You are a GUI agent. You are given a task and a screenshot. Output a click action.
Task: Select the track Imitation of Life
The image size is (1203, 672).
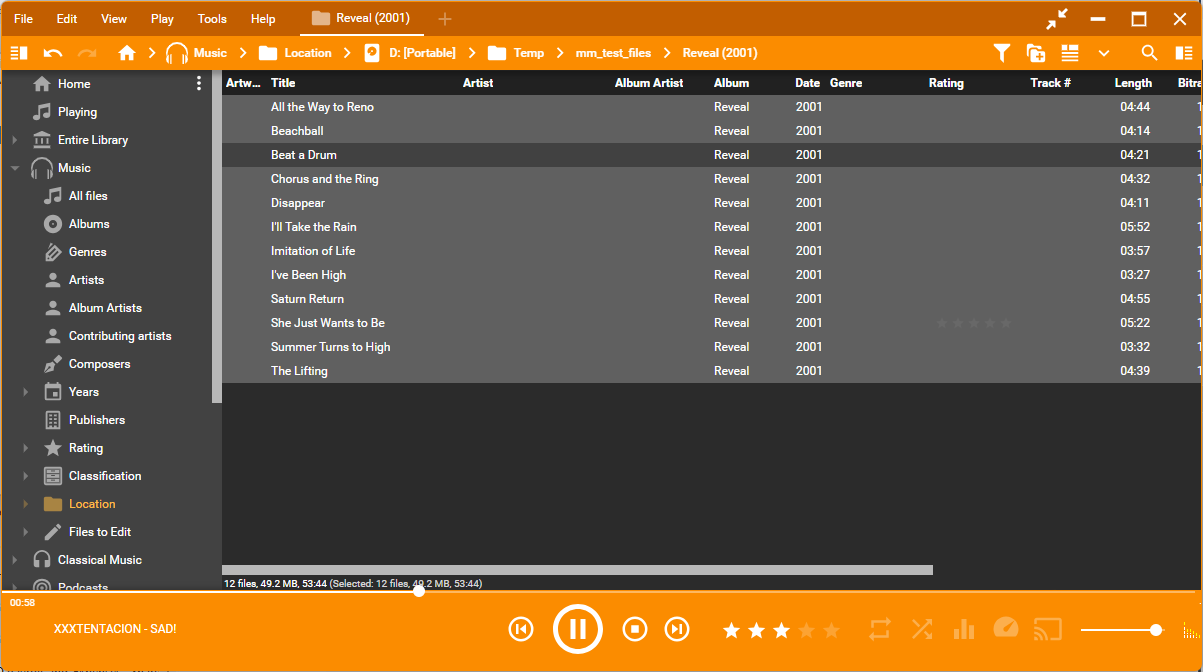tap(313, 251)
